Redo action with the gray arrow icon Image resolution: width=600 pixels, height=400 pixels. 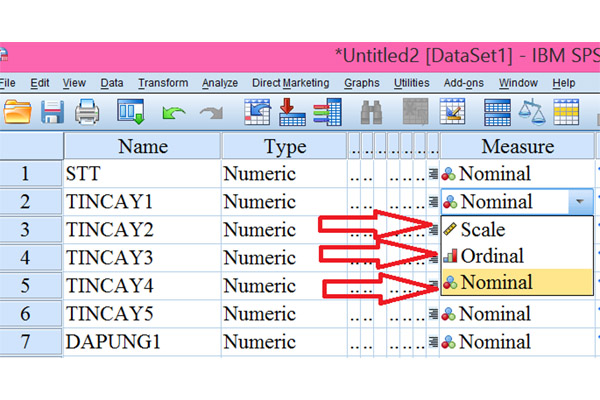click(212, 113)
